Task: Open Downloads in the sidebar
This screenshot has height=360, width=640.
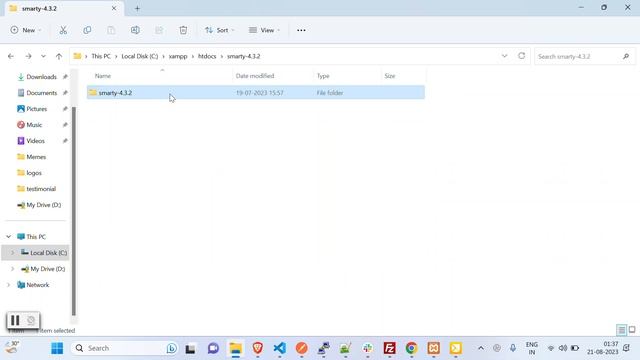Action: tap(41, 77)
